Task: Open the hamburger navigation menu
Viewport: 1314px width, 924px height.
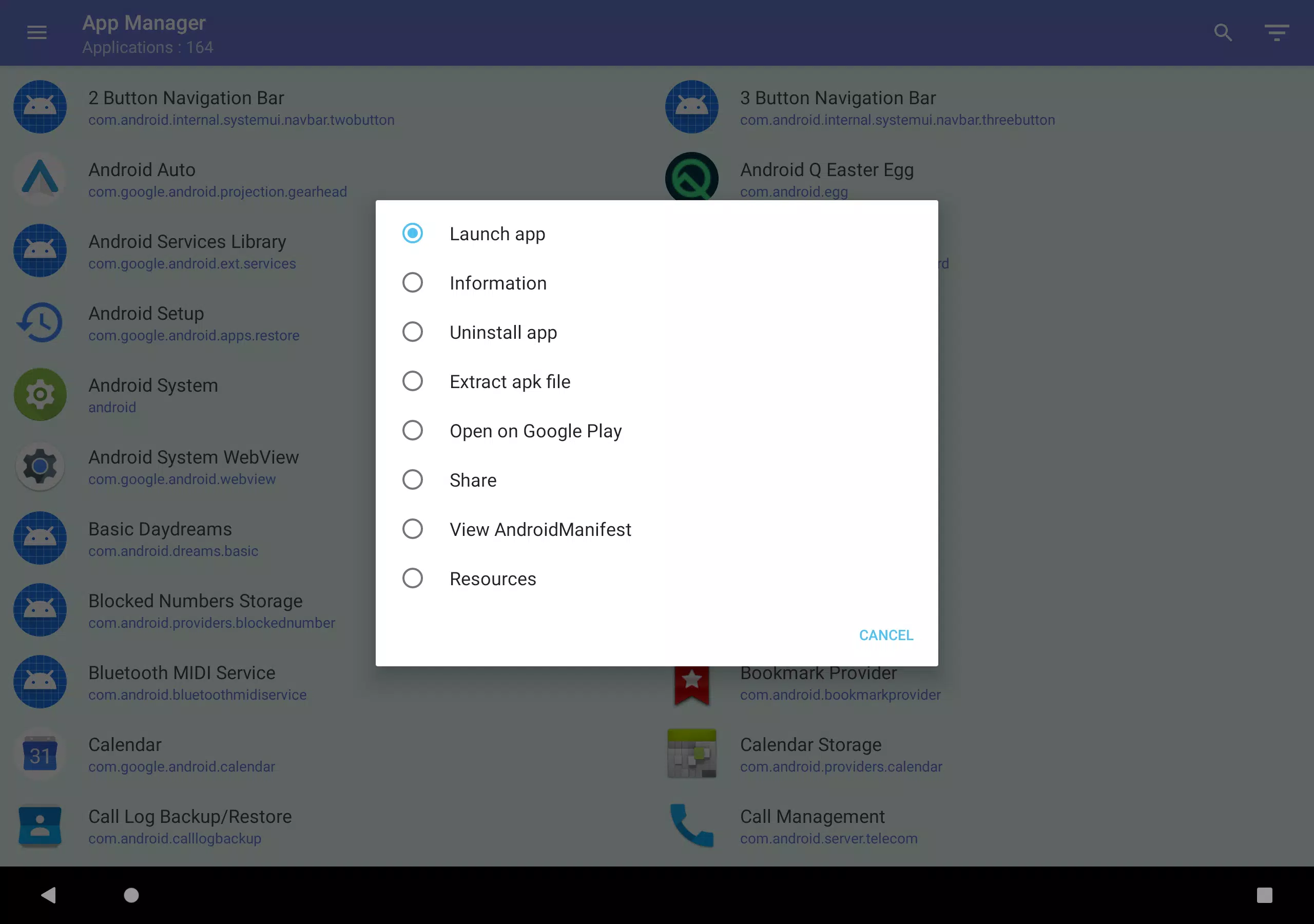Action: [x=36, y=33]
